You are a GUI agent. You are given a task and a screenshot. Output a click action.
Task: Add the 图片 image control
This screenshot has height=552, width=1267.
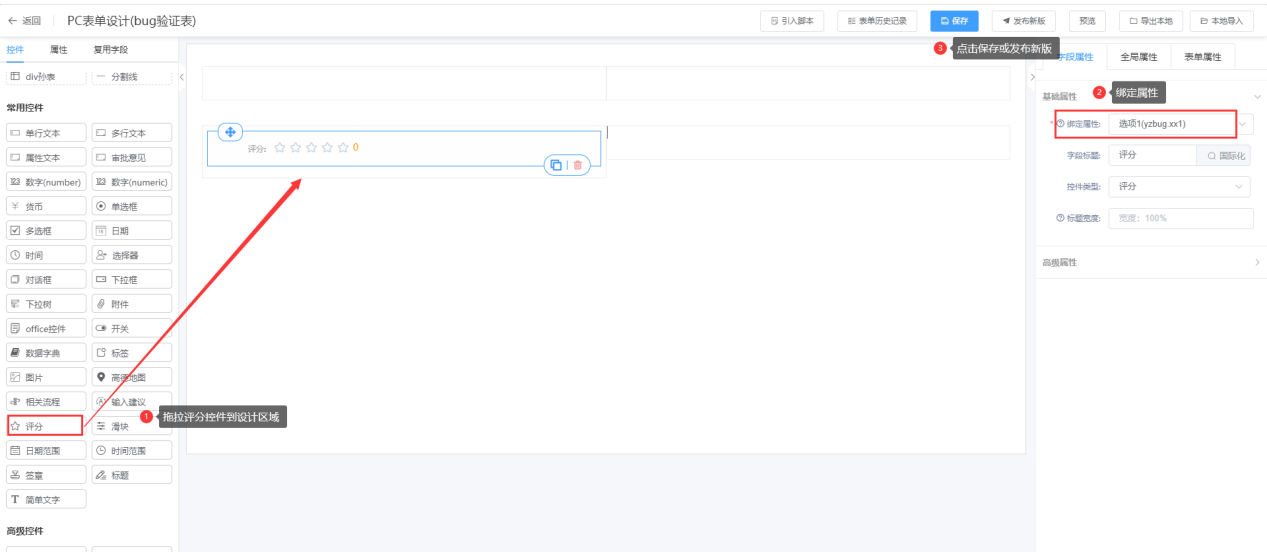click(46, 378)
